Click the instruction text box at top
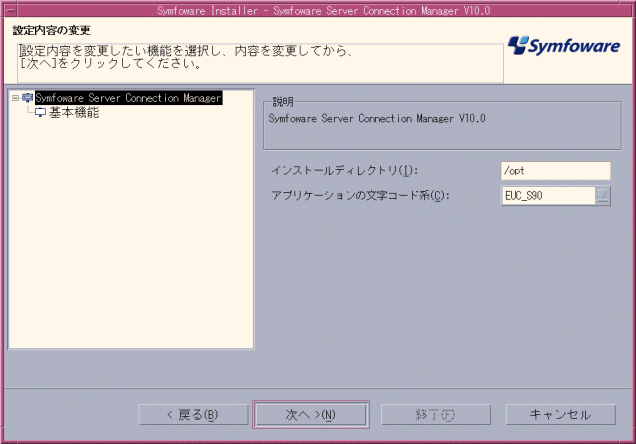This screenshot has width=636, height=444. point(260,62)
